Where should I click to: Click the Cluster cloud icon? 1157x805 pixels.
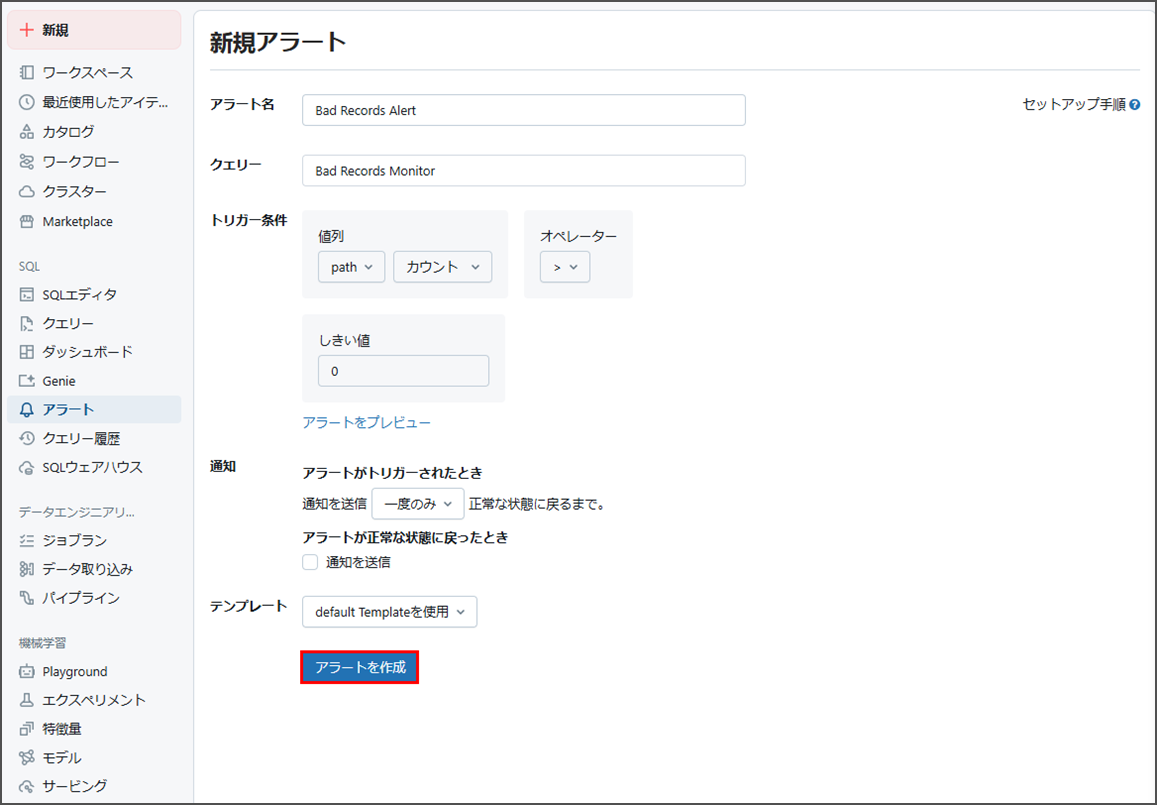tap(27, 191)
